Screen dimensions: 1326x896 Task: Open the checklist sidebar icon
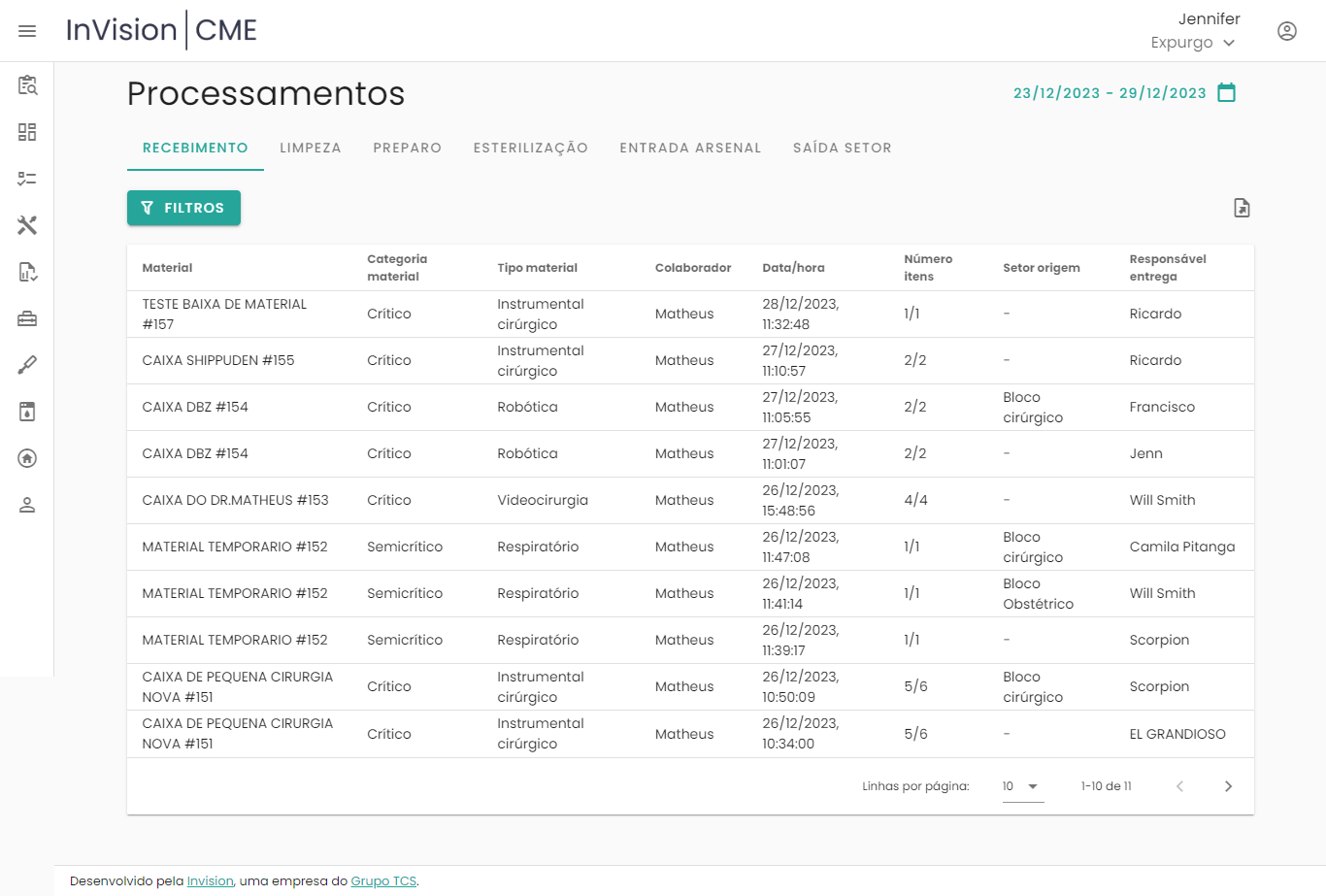pyautogui.click(x=27, y=179)
